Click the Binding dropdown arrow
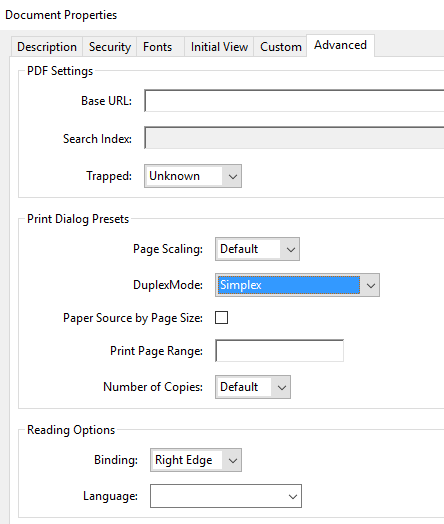This screenshot has width=444, height=524. [x=233, y=461]
